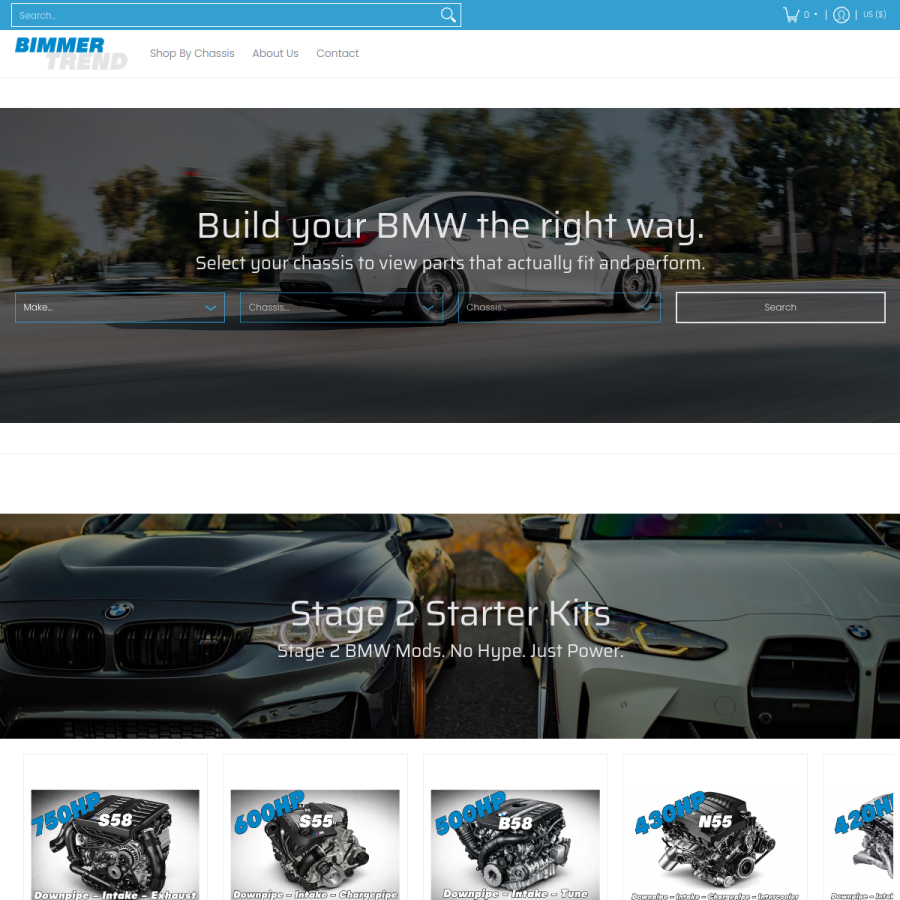The image size is (900, 900).
Task: Open the Stage 2 Starter Kits banner
Action: 450,626
